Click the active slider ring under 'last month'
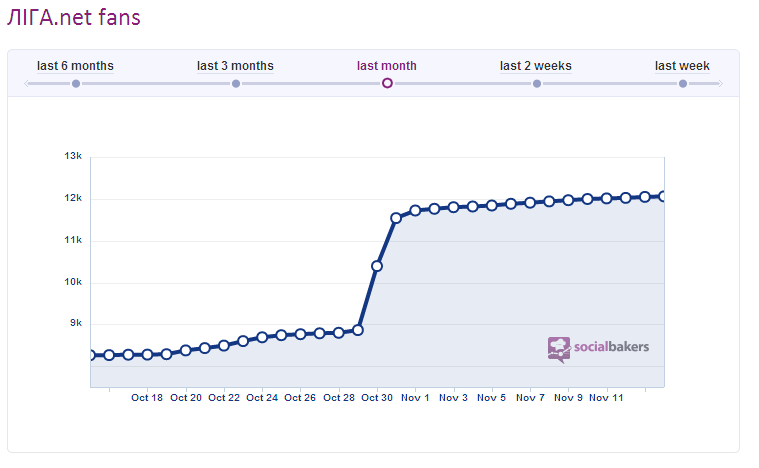The image size is (759, 468). [x=387, y=83]
